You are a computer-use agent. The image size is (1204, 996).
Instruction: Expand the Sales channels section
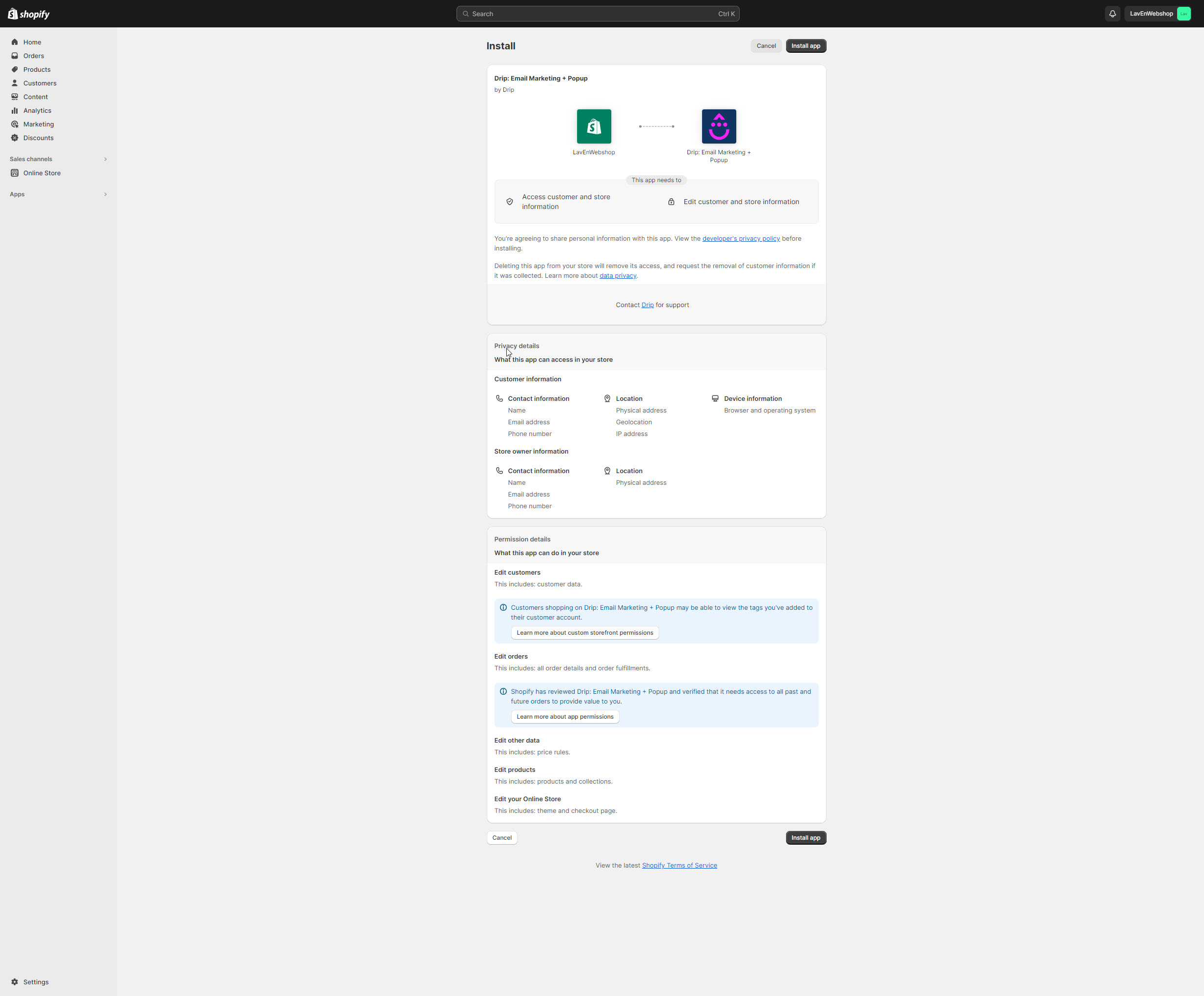(x=105, y=159)
